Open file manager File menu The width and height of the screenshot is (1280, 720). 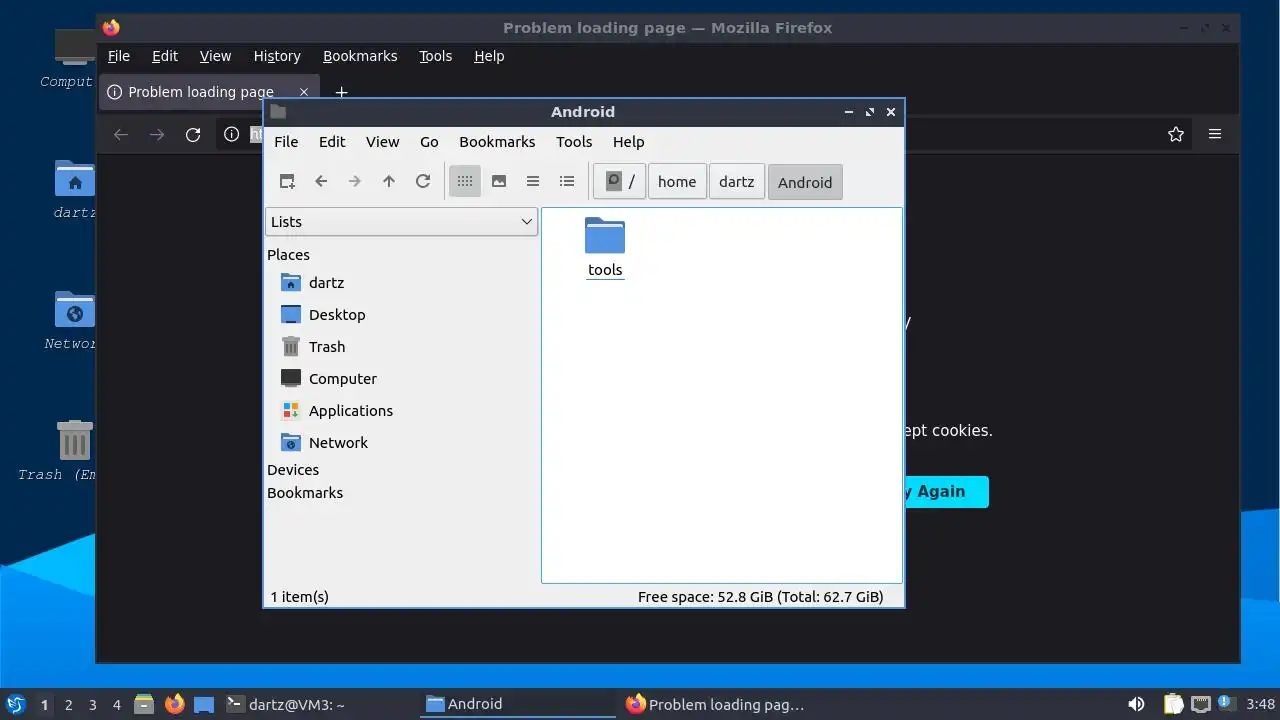pos(286,142)
